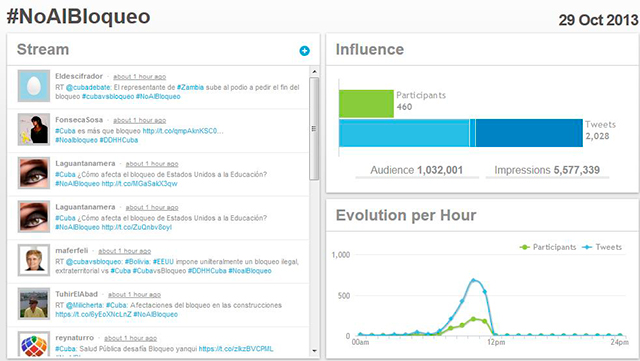Open the maferfeli profile photo

34,260
